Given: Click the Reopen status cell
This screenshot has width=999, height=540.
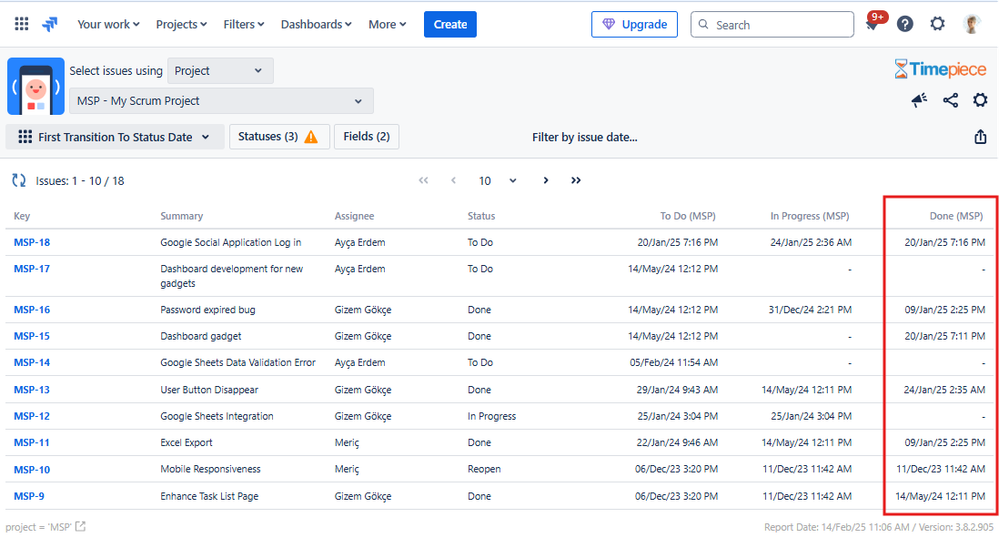Looking at the screenshot, I should (484, 469).
